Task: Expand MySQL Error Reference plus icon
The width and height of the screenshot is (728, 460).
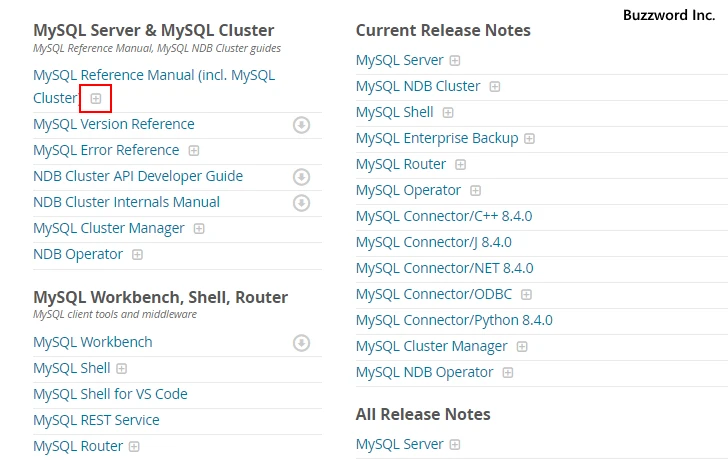Action: coord(194,151)
